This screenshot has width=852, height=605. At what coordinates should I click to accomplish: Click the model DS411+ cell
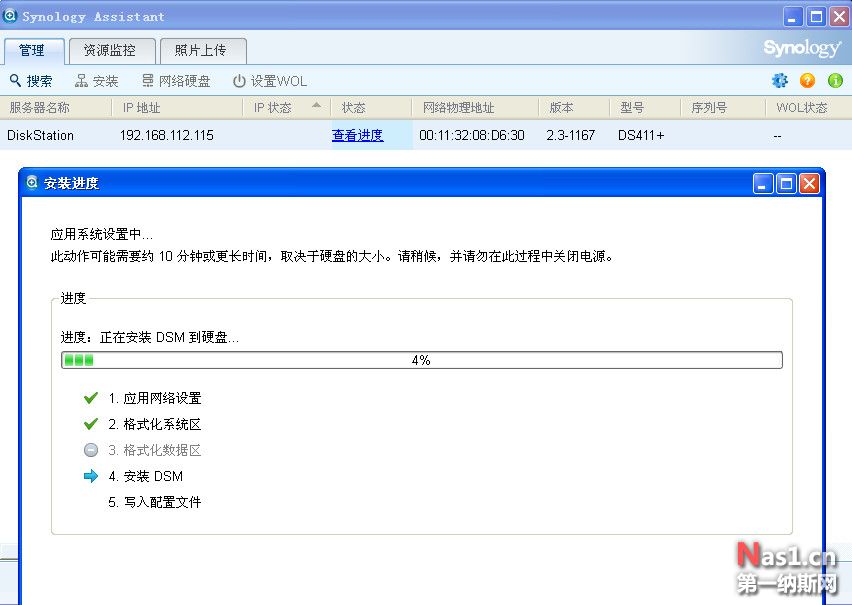coord(641,135)
